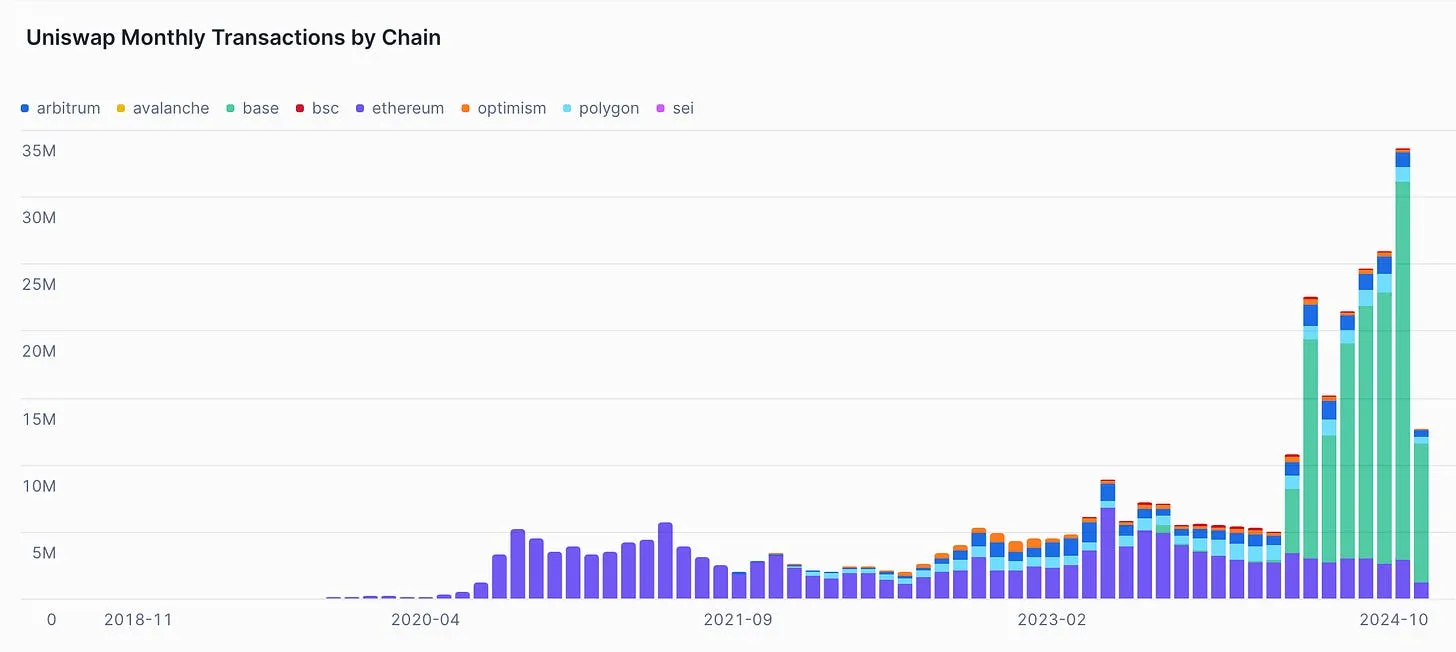Click the last bar at far right of chart

[1421, 514]
